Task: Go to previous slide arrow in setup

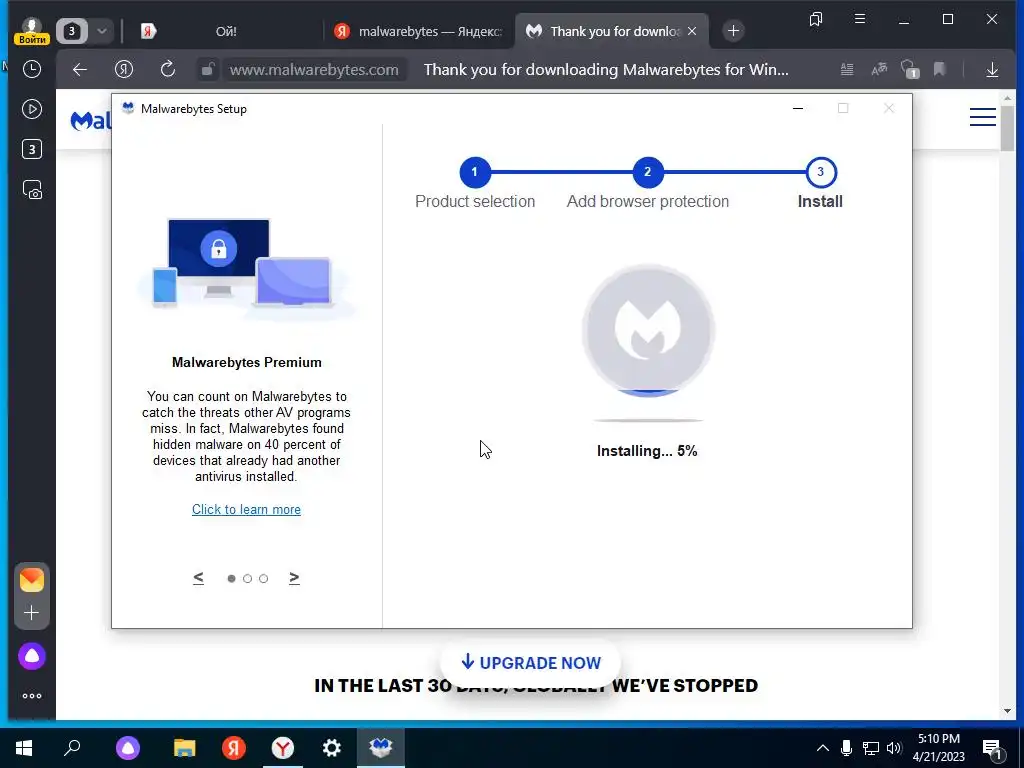Action: coord(199,578)
